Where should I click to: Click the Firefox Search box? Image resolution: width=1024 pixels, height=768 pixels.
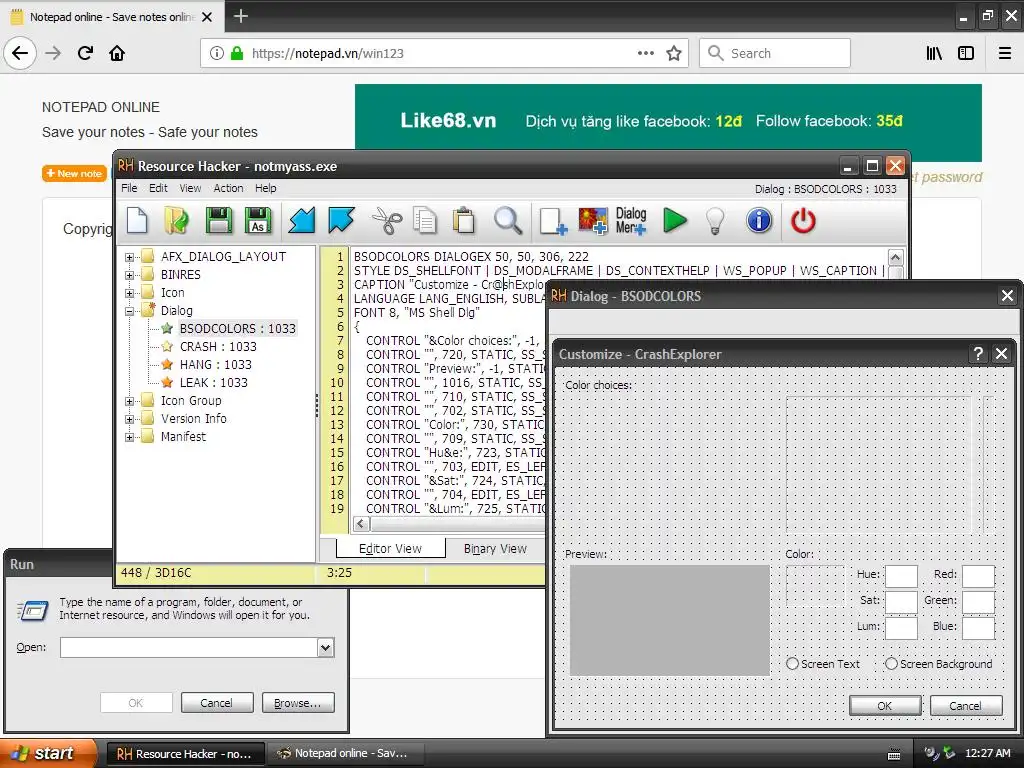click(775, 53)
